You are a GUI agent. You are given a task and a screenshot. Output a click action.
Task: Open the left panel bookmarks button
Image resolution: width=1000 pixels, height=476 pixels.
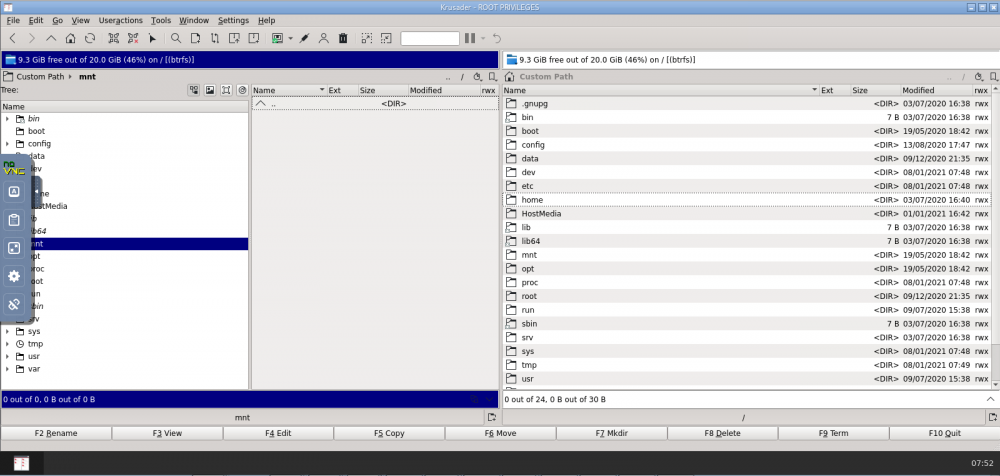point(492,77)
